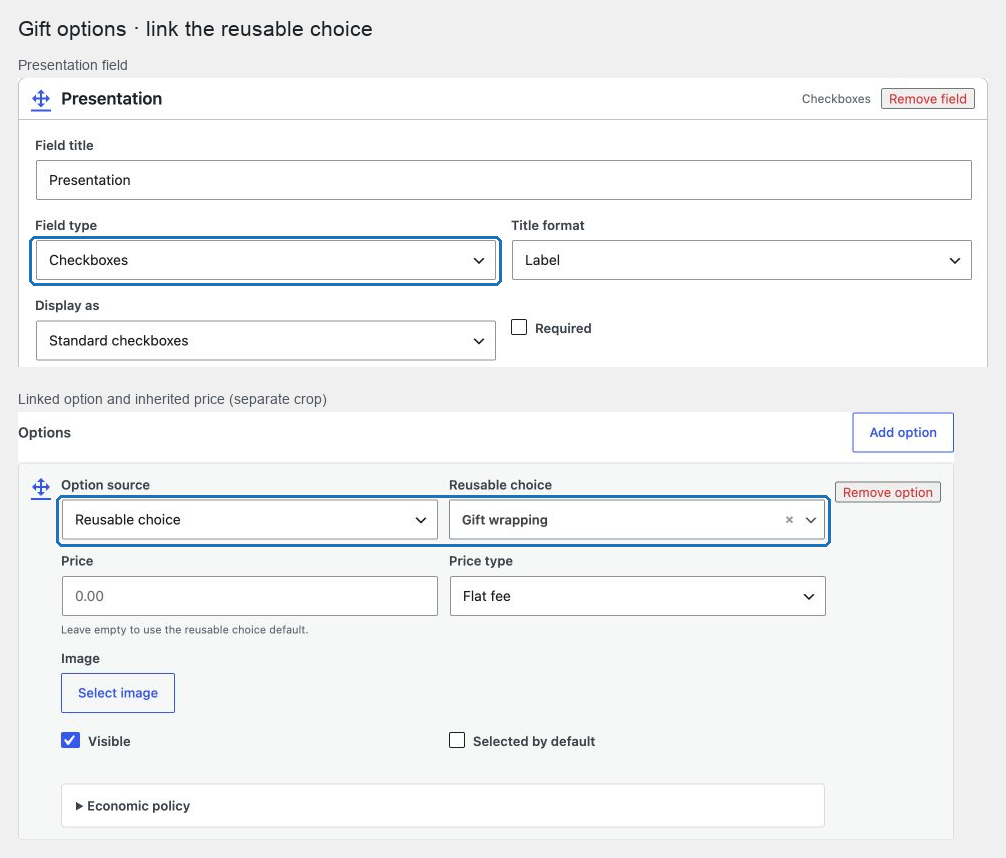Open the Reusable choice Gift wrapping dropdown

(638, 520)
